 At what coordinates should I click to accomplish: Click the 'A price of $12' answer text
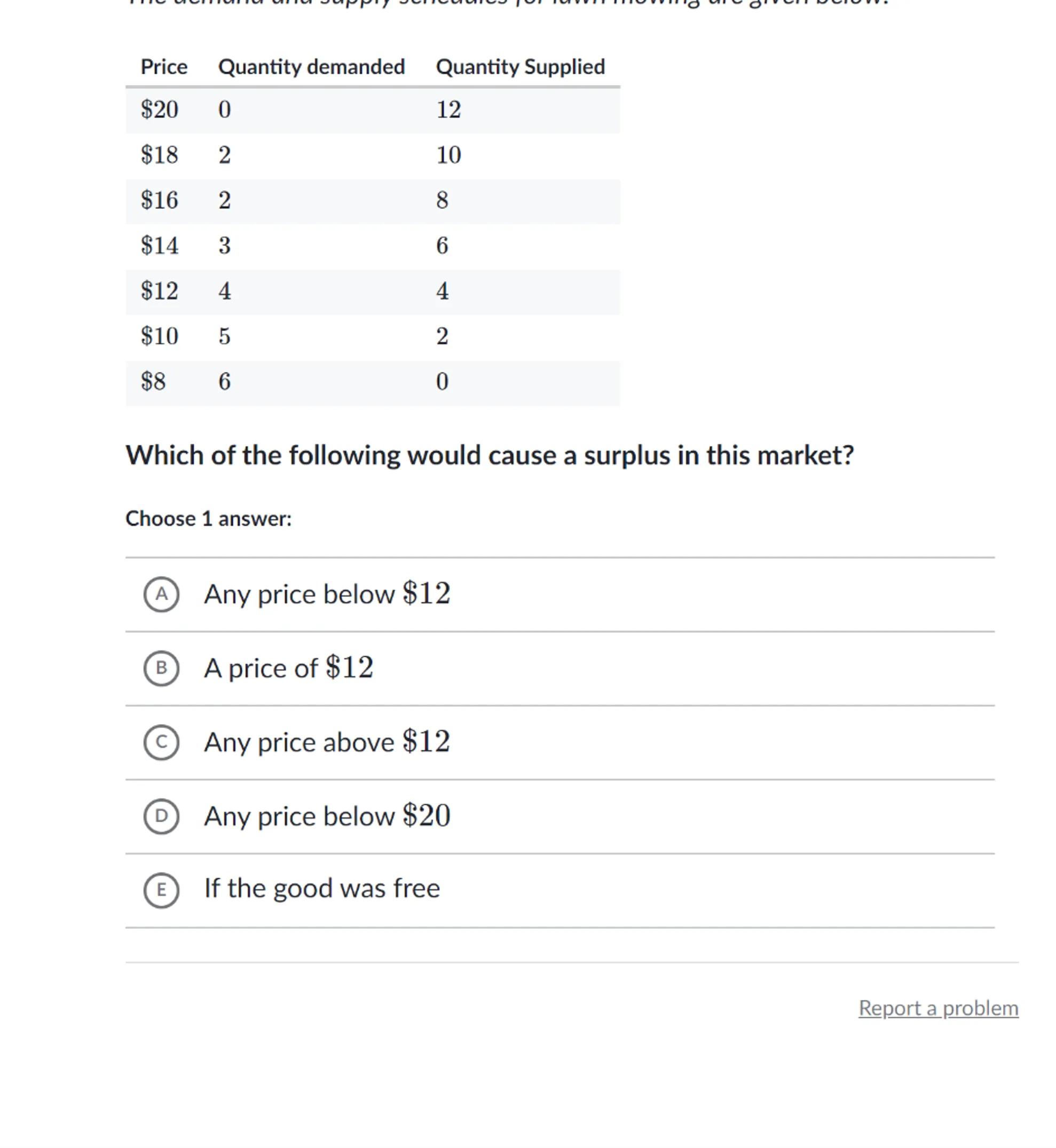coord(289,668)
